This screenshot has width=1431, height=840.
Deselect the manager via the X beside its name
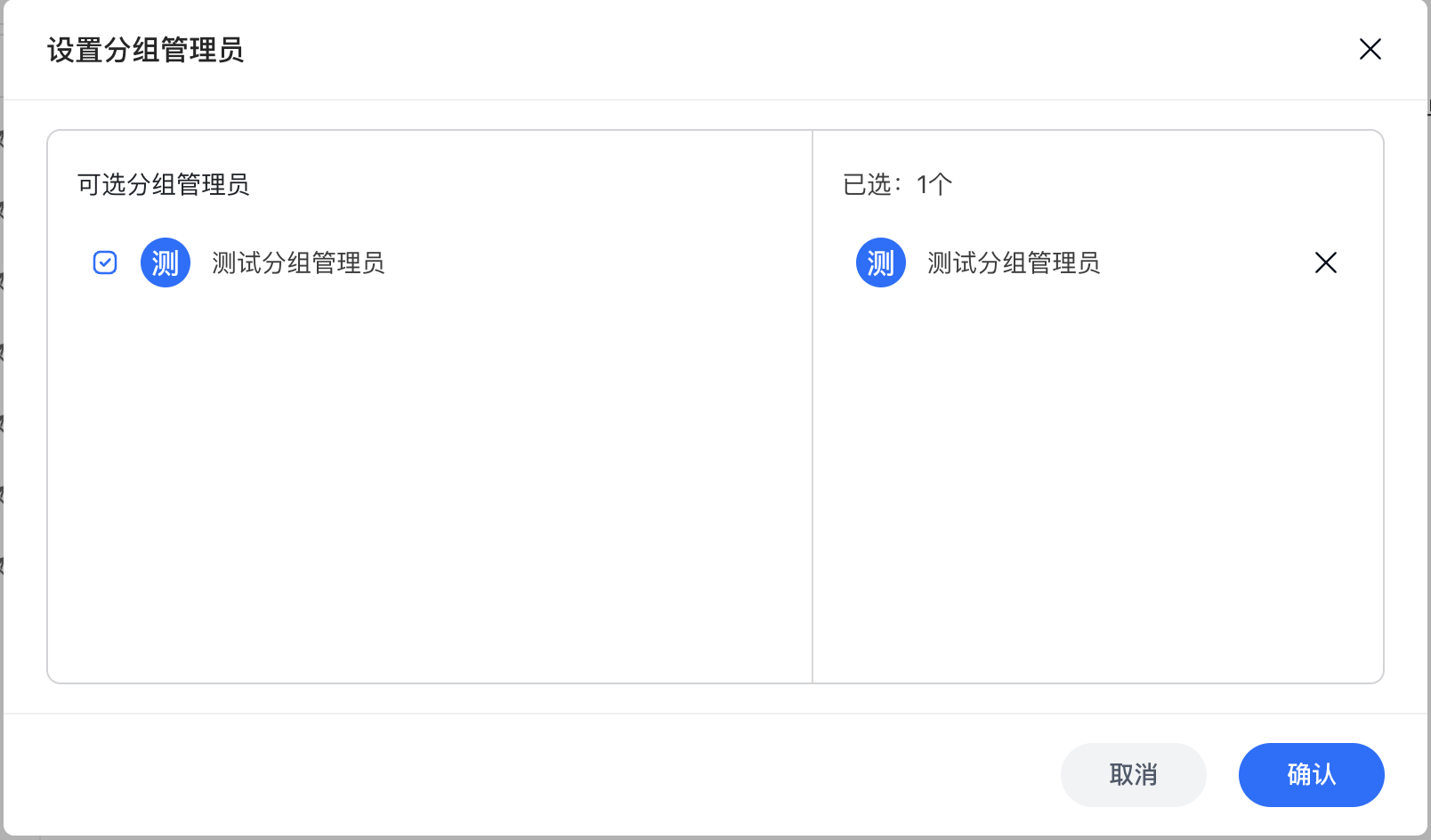coord(1326,262)
